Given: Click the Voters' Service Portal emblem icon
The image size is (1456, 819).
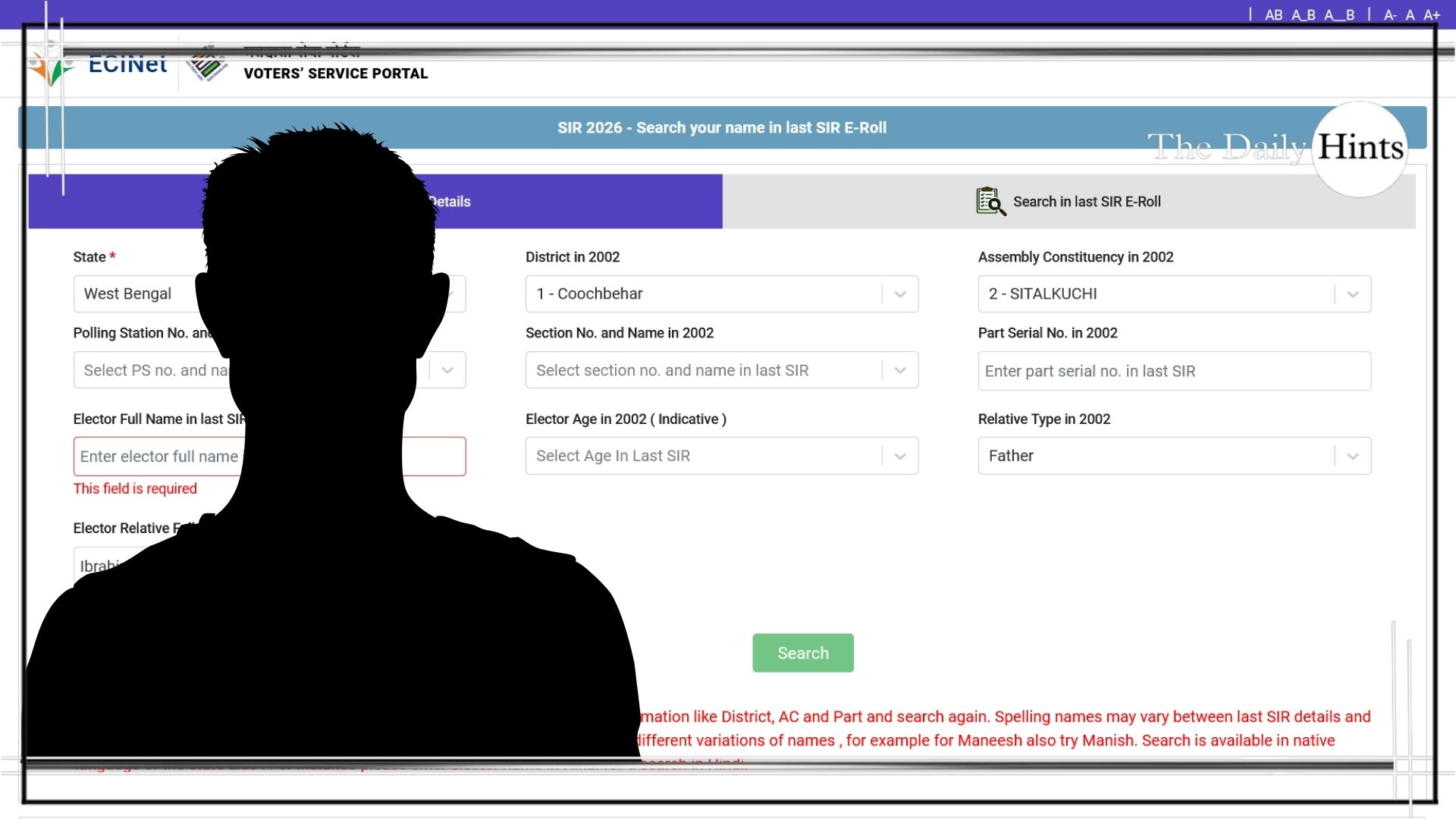Looking at the screenshot, I should point(206,65).
